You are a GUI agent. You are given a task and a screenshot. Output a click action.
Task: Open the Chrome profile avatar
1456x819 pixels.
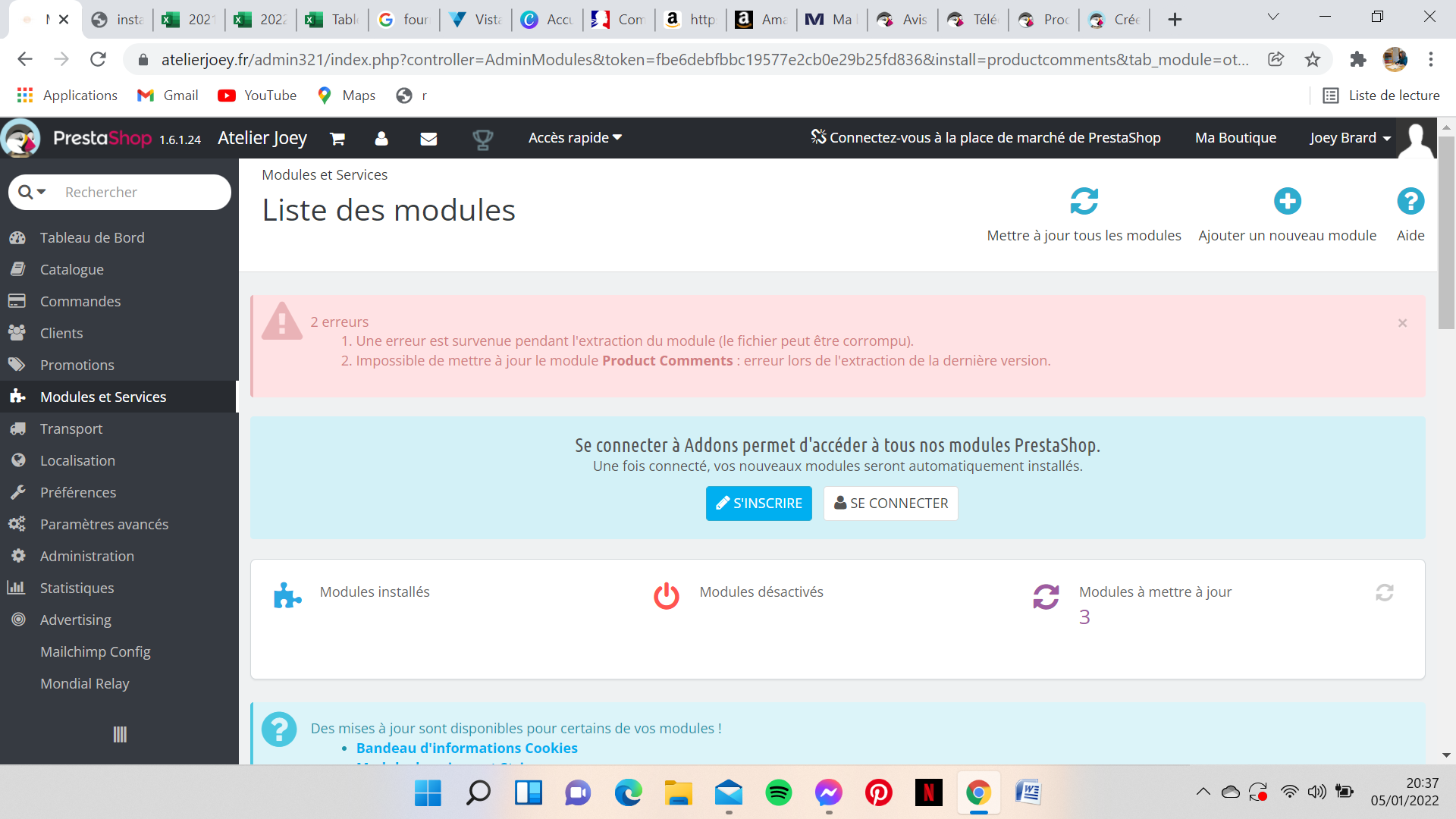pos(1395,59)
